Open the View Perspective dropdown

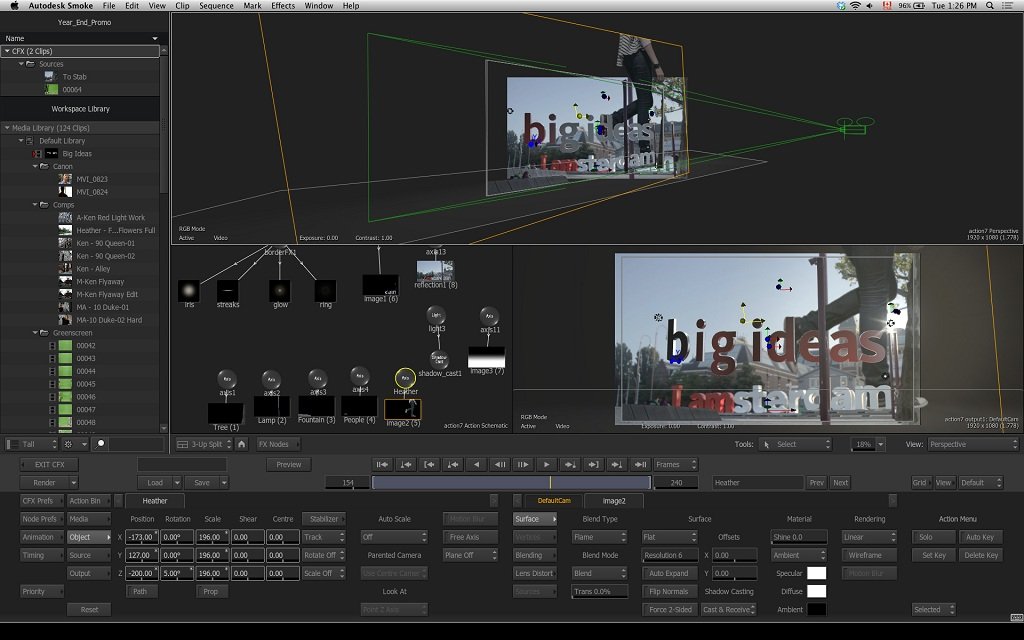(x=972, y=444)
